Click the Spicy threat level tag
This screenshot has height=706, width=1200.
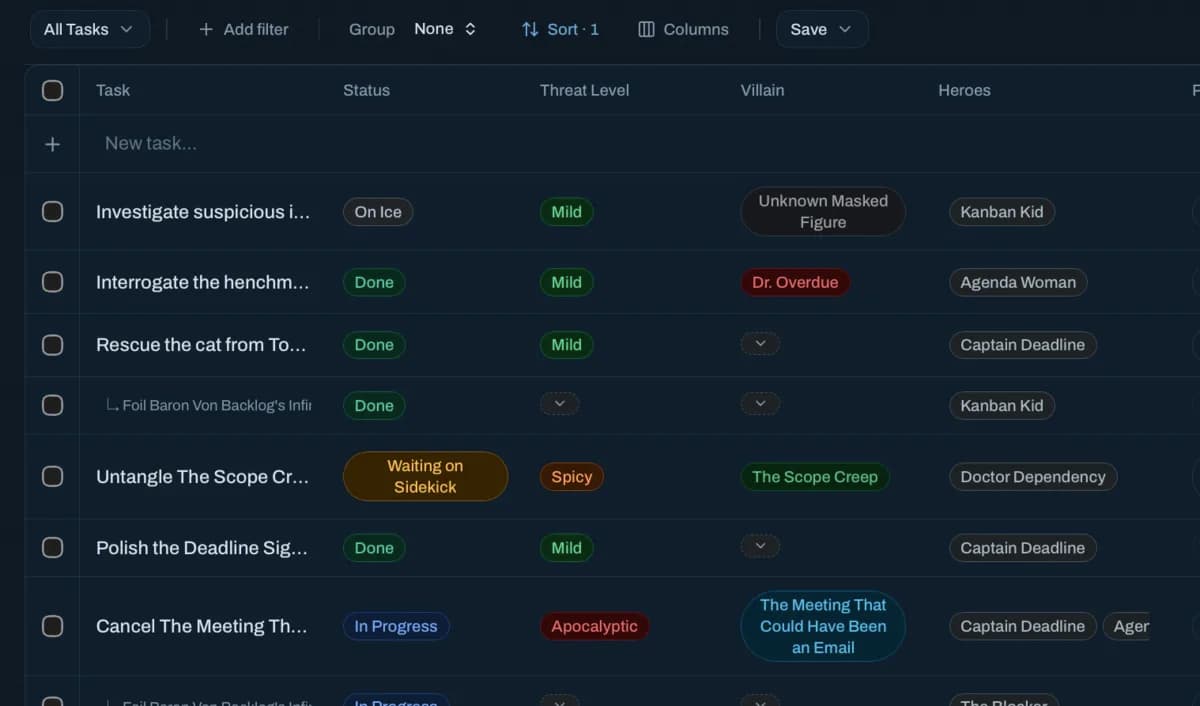pos(572,477)
